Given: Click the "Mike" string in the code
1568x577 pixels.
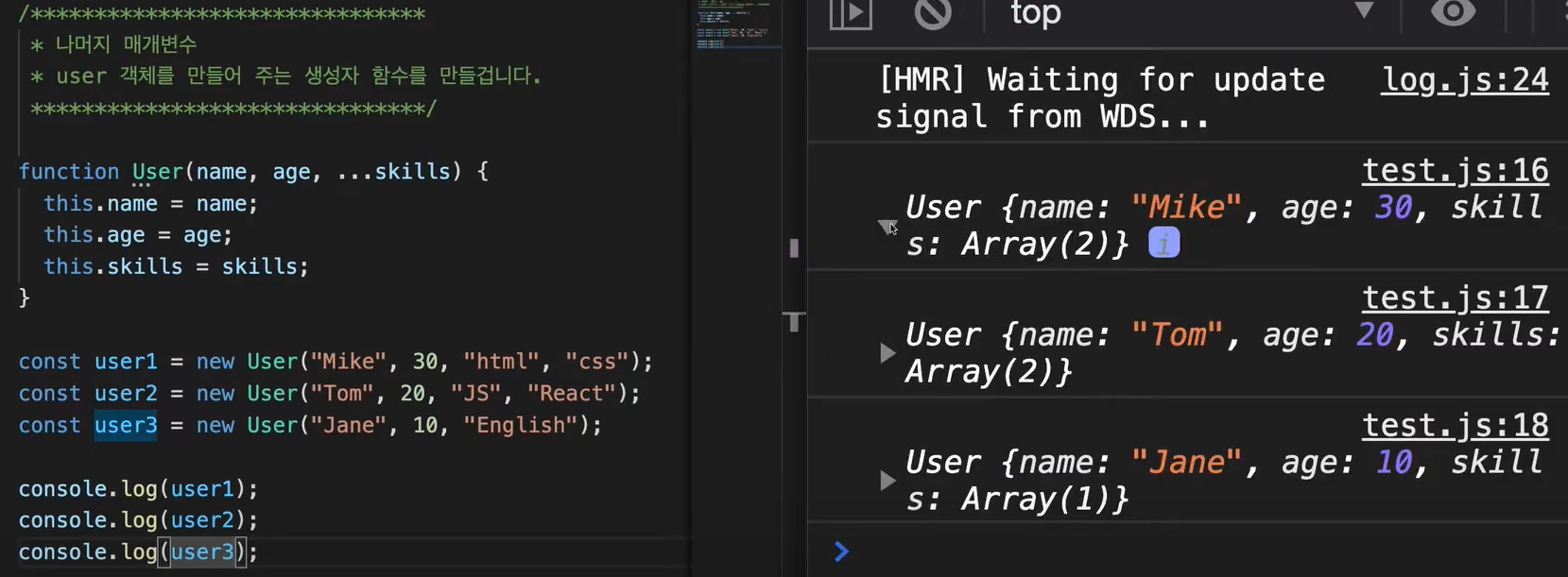Looking at the screenshot, I should coord(349,362).
